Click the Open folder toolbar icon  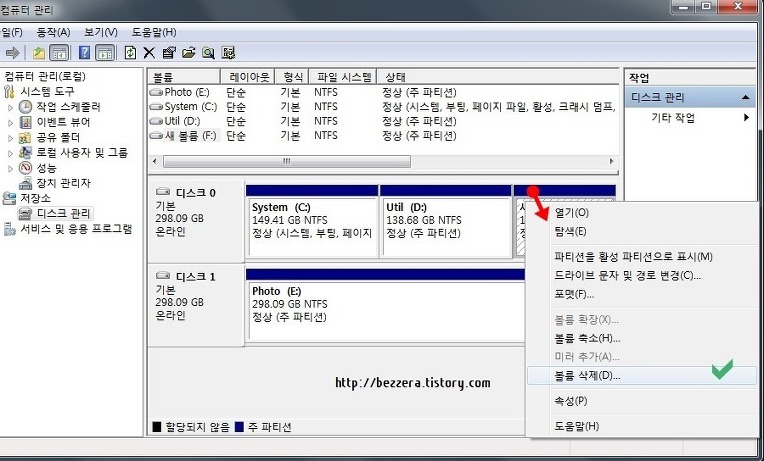(189, 53)
